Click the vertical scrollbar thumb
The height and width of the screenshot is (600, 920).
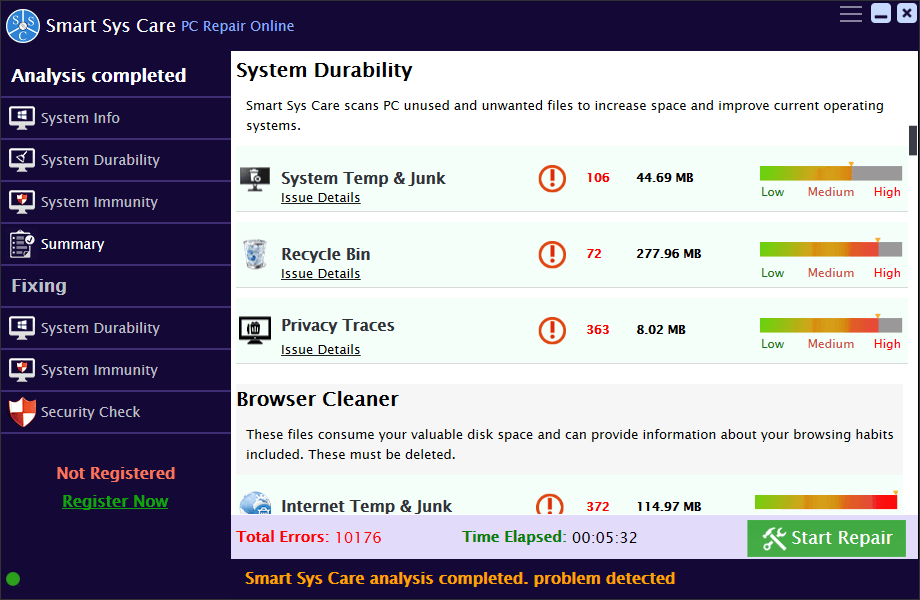(912, 141)
